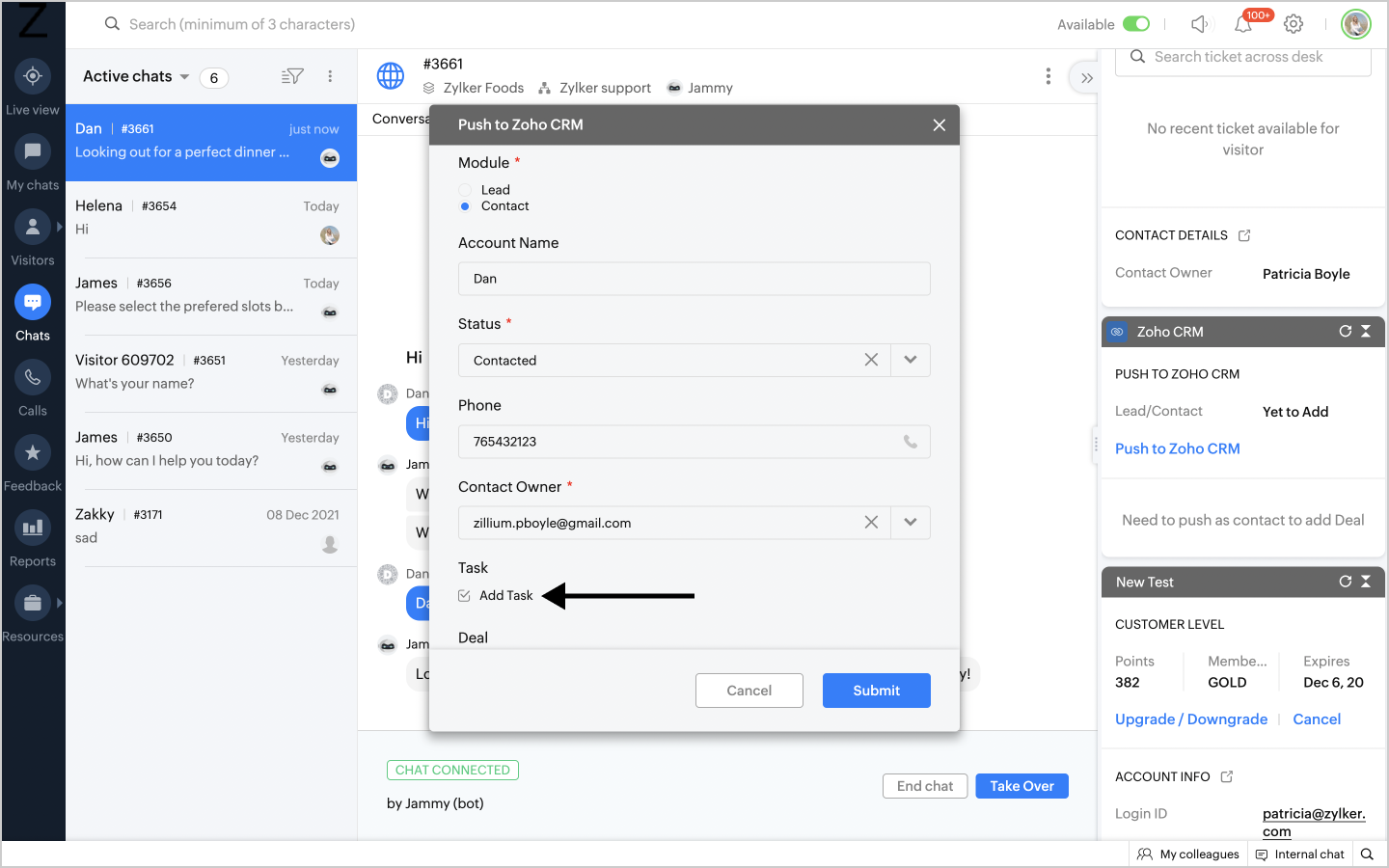This screenshot has height=868, width=1389.
Task: Click Cancel link in Customer Level
Action: pyautogui.click(x=1317, y=719)
